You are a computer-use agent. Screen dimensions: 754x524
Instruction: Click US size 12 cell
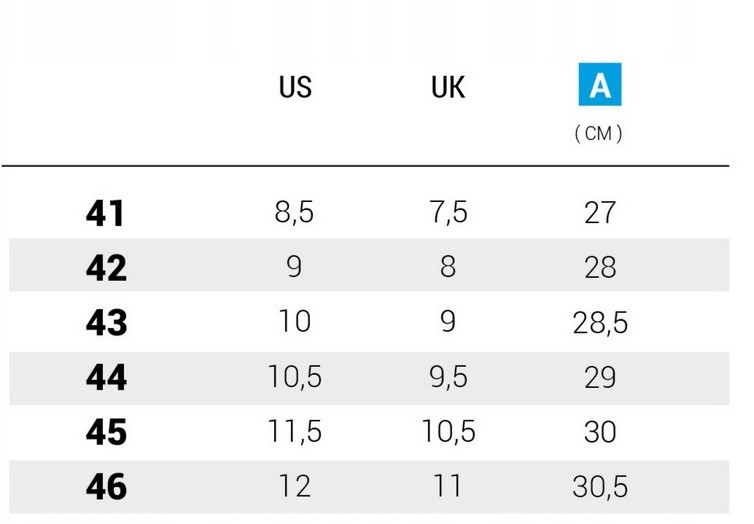pos(294,487)
